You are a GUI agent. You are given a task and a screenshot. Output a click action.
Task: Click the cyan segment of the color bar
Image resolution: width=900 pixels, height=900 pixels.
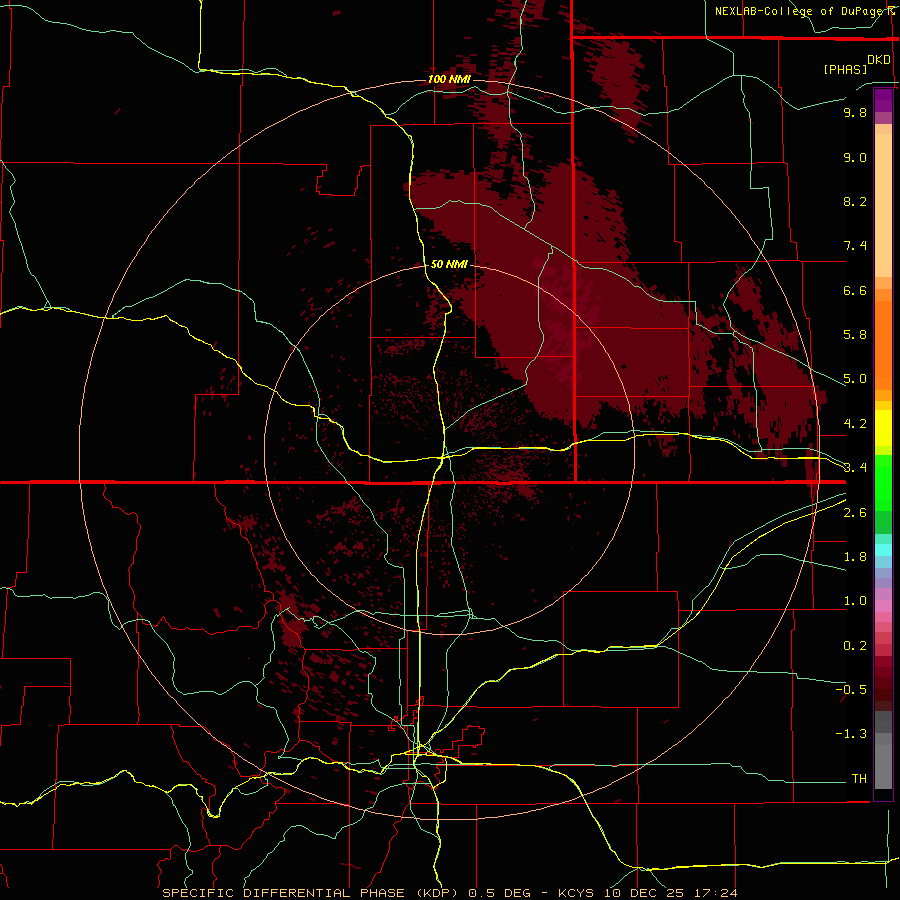(883, 550)
